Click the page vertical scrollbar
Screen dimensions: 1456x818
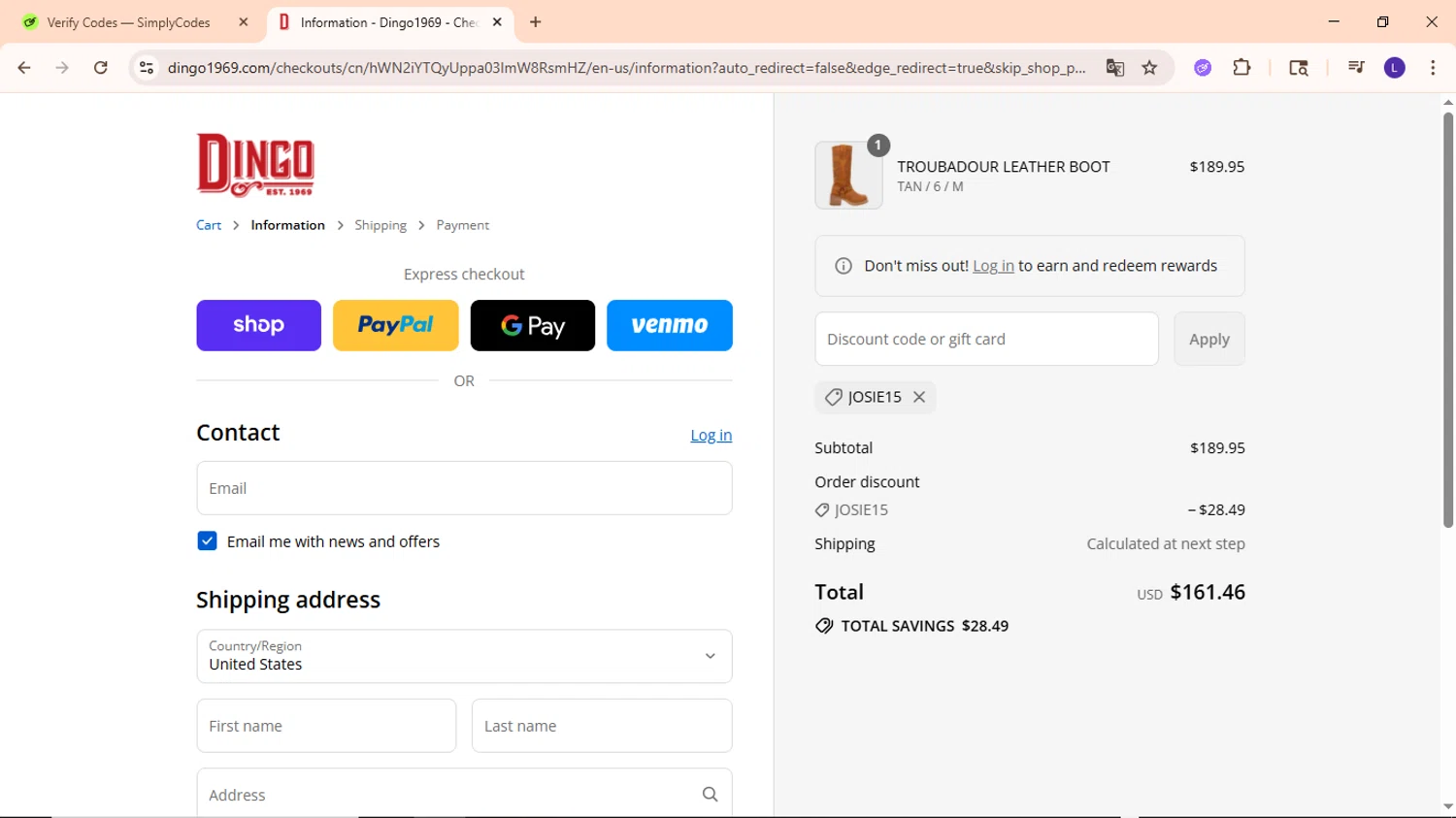tap(1448, 320)
